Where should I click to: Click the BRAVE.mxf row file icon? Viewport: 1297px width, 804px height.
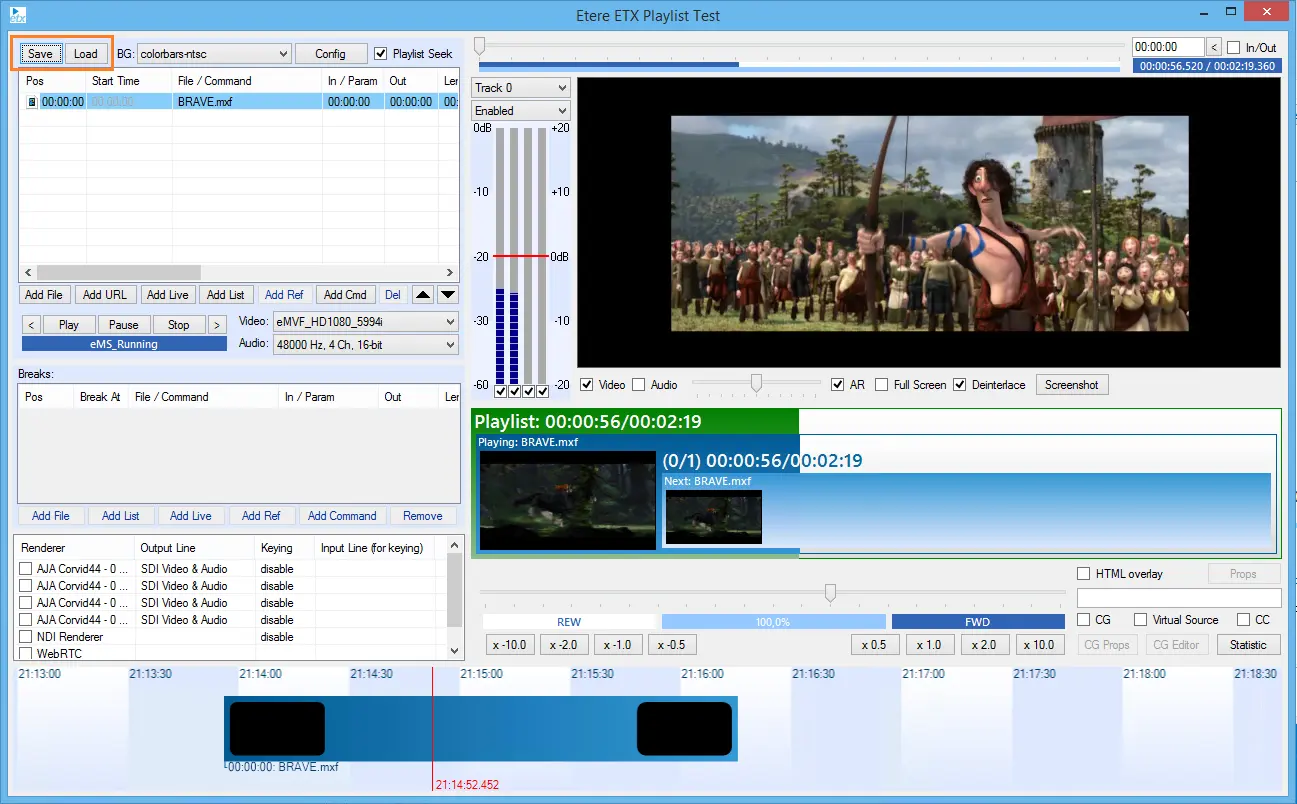pyautogui.click(x=31, y=102)
